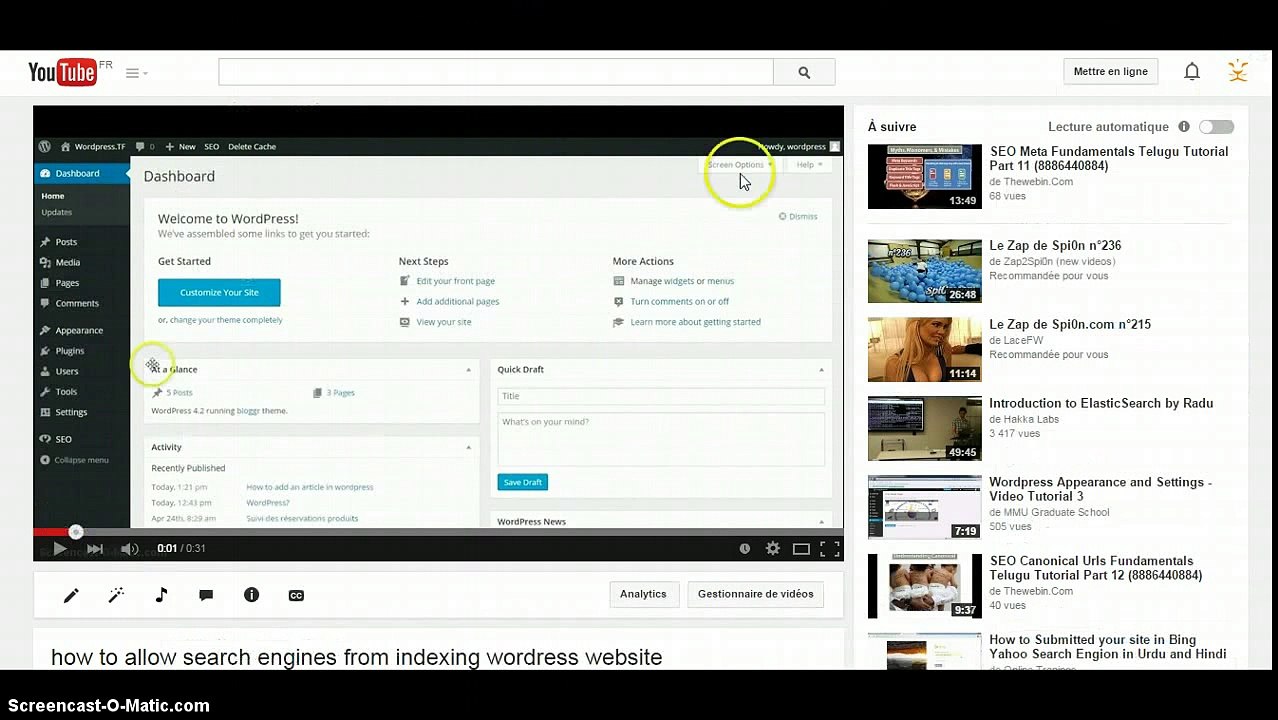Open SEO Meta Fundamentals Telugu Tutorial Part 11 thumbnail
Image resolution: width=1278 pixels, height=720 pixels.
(x=925, y=177)
